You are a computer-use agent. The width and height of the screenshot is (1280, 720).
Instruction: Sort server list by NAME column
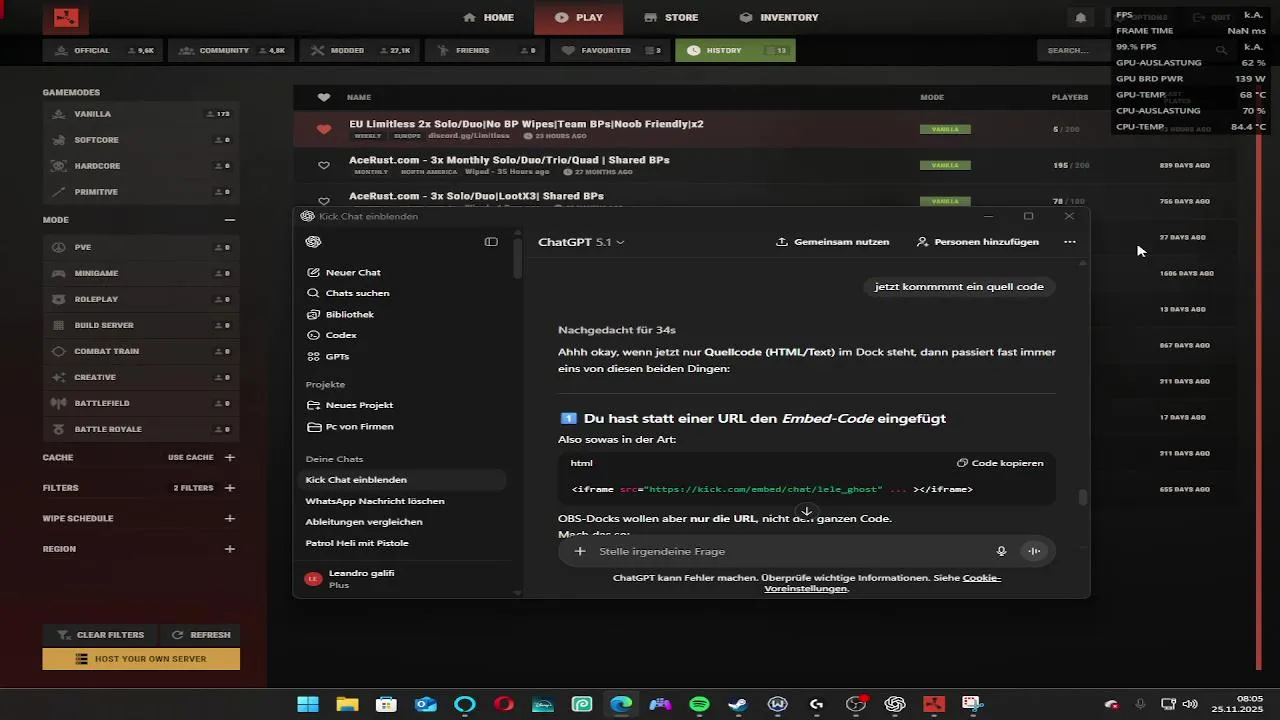click(359, 97)
